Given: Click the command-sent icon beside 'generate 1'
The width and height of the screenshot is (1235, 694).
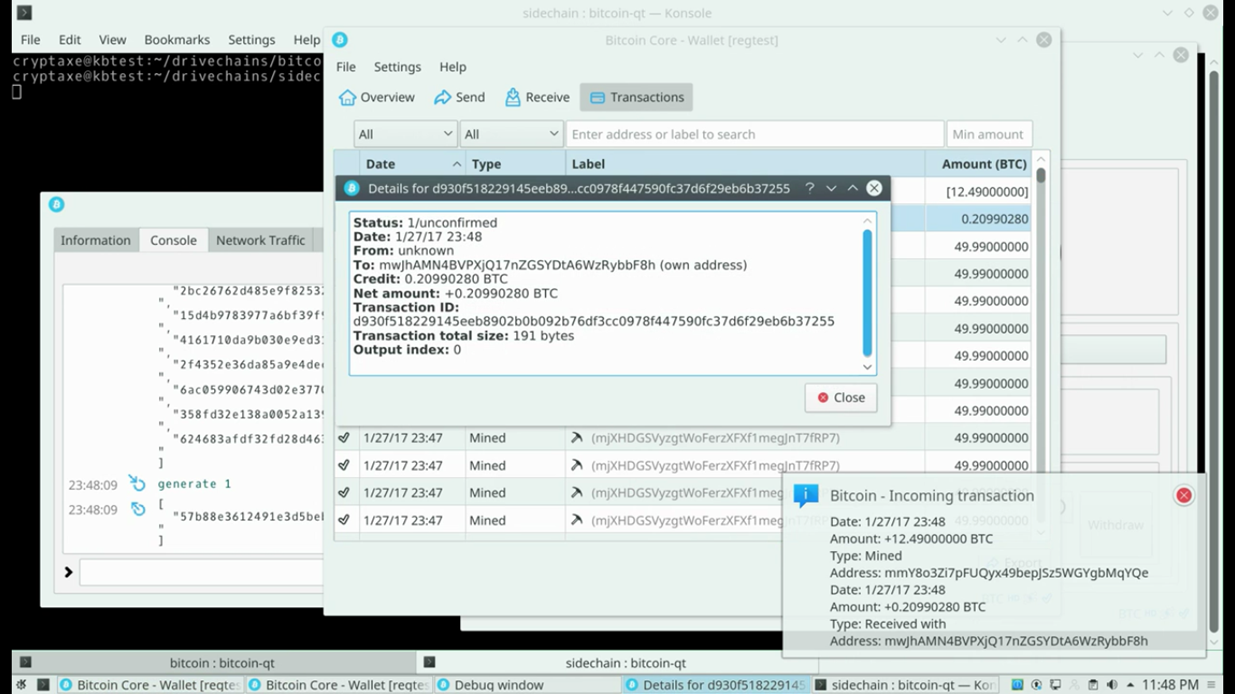Looking at the screenshot, I should point(137,484).
